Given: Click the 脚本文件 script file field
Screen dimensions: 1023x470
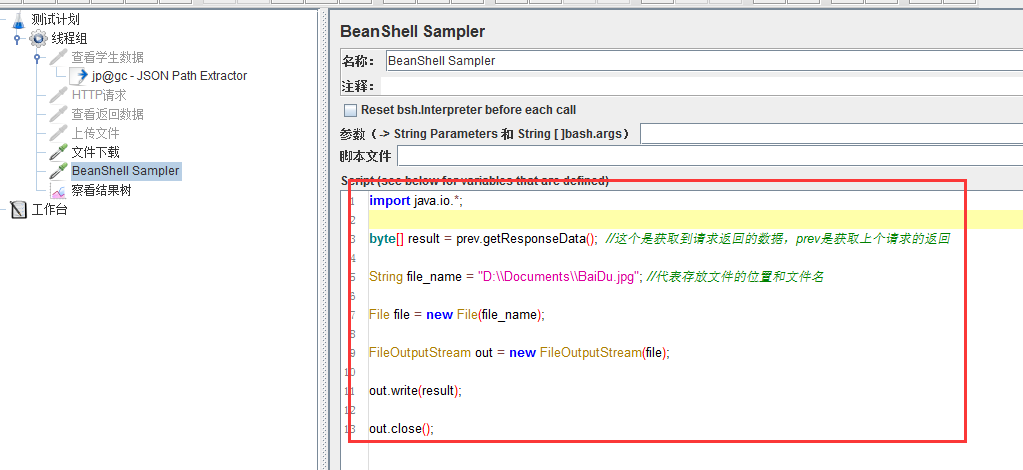Looking at the screenshot, I should (x=708, y=156).
